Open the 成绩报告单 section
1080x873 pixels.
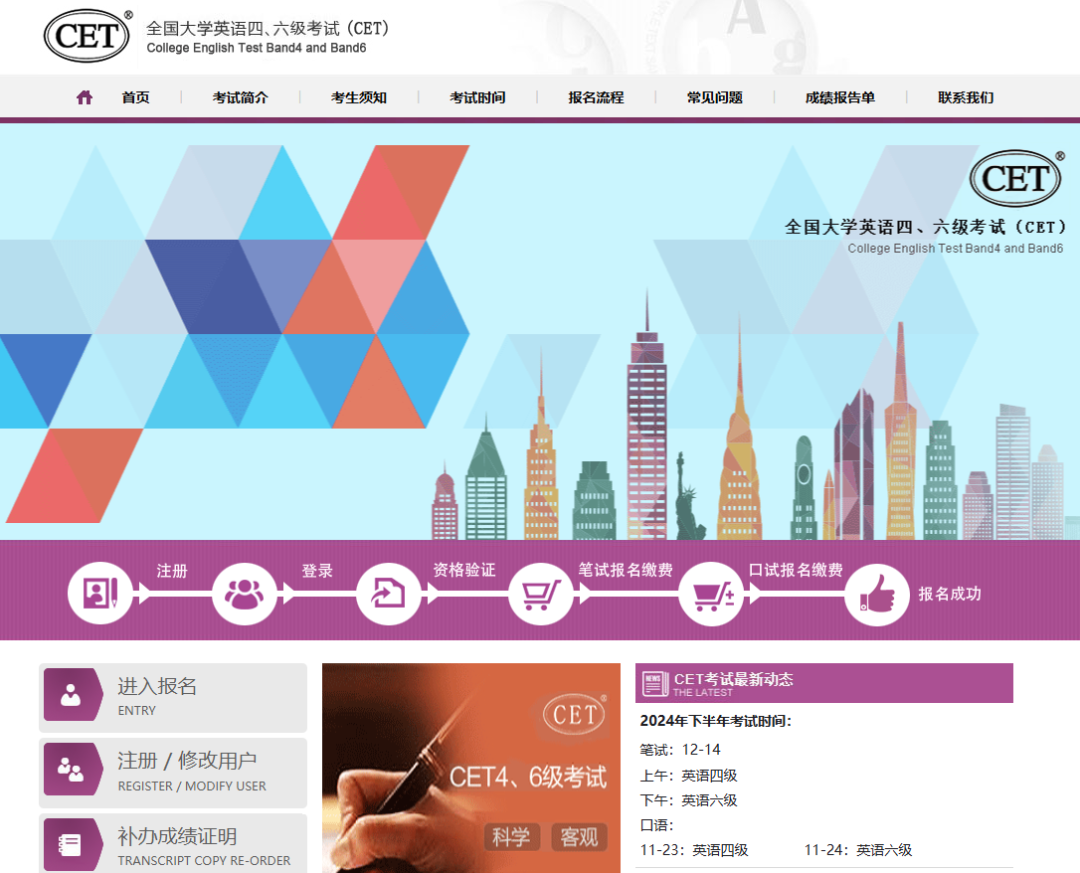tap(838, 97)
